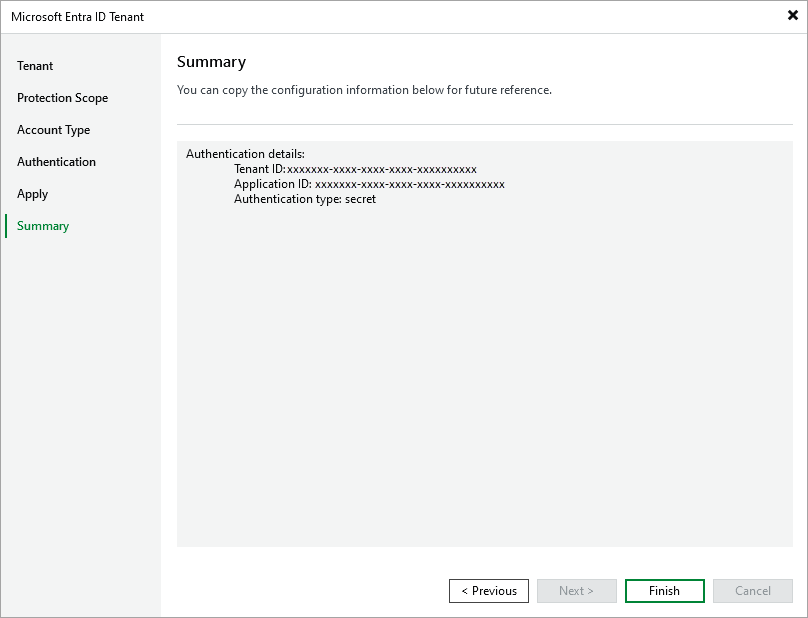Cancel the Microsoft Entra ID Tenant wizard
Viewport: 808px width, 618px height.
(x=753, y=590)
